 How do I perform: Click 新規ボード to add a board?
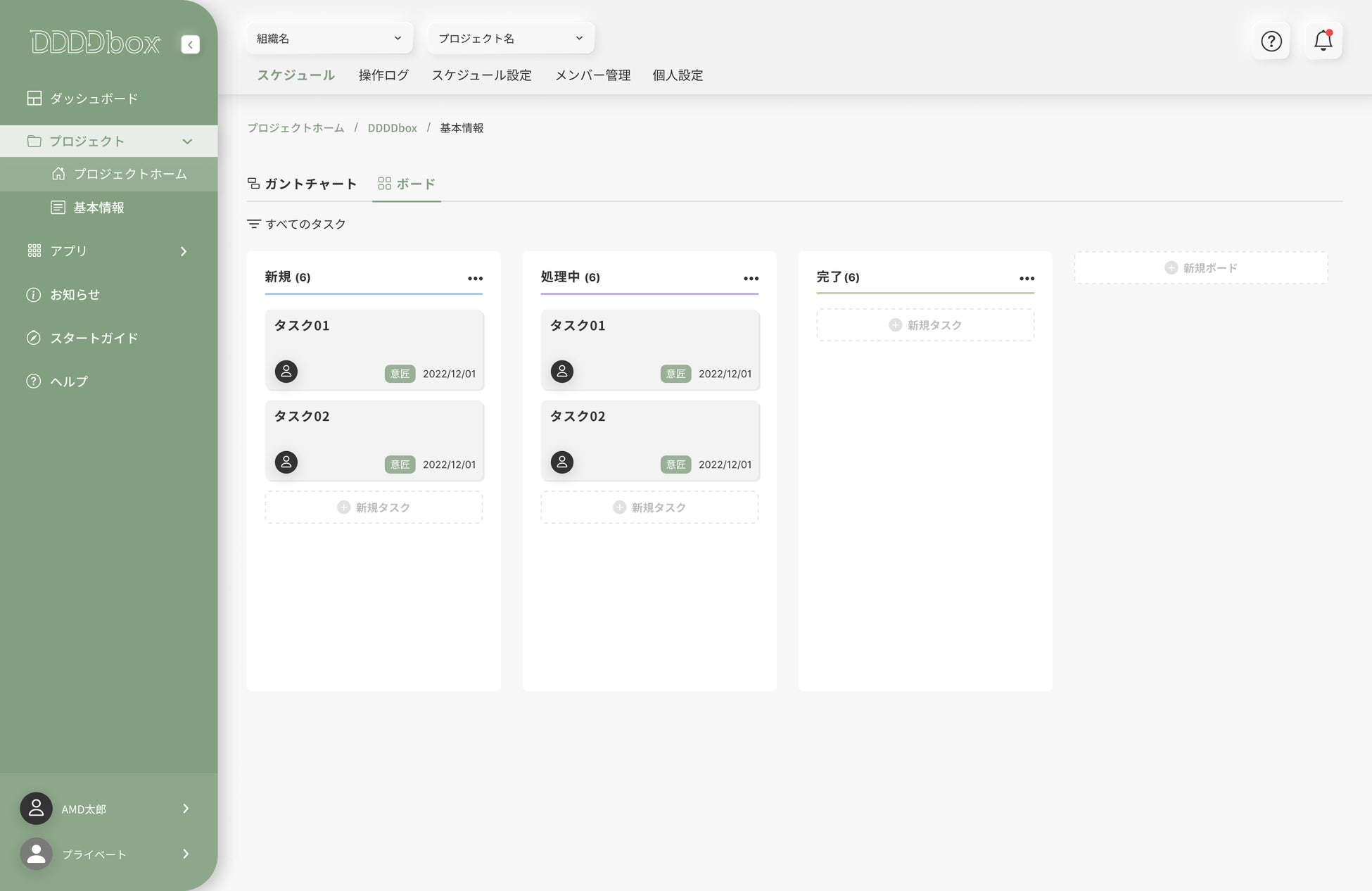pyautogui.click(x=1201, y=267)
